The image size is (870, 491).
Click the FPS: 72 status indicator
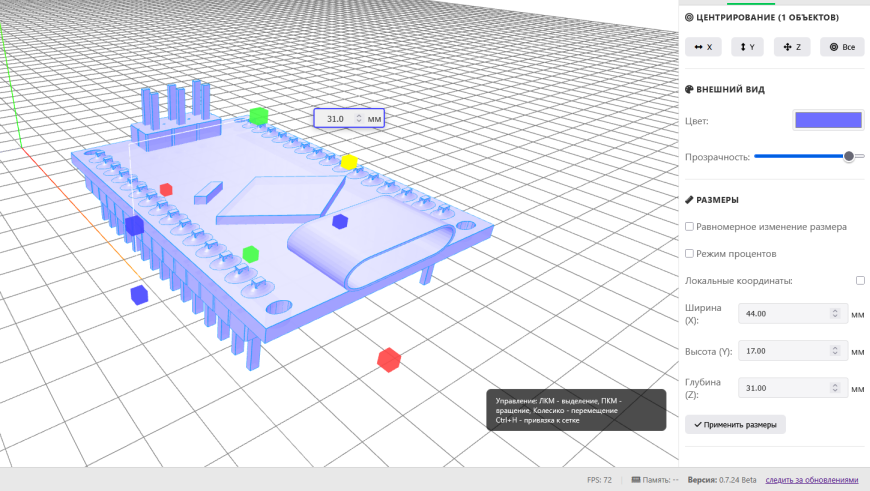[x=599, y=480]
